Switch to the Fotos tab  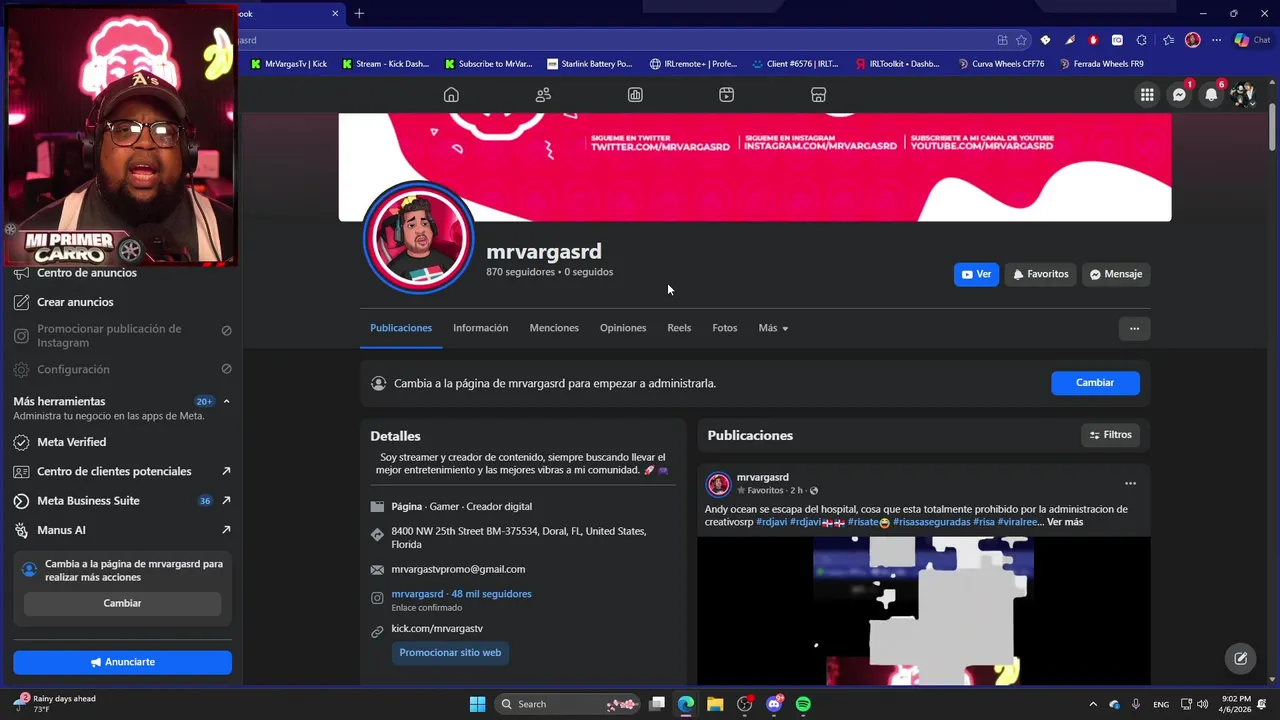[x=725, y=328]
